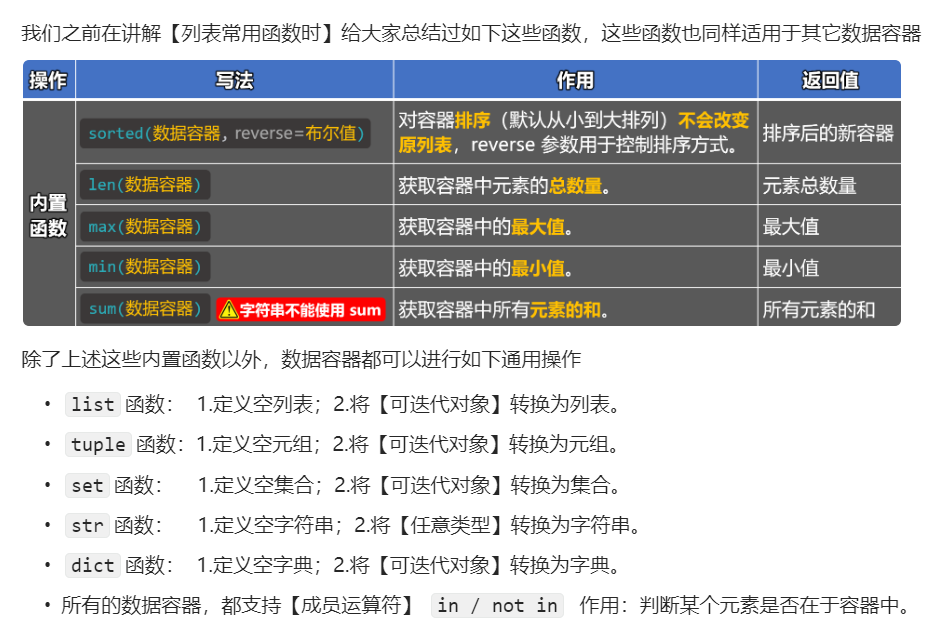
Task: Click the 写法 column header
Action: [234, 80]
